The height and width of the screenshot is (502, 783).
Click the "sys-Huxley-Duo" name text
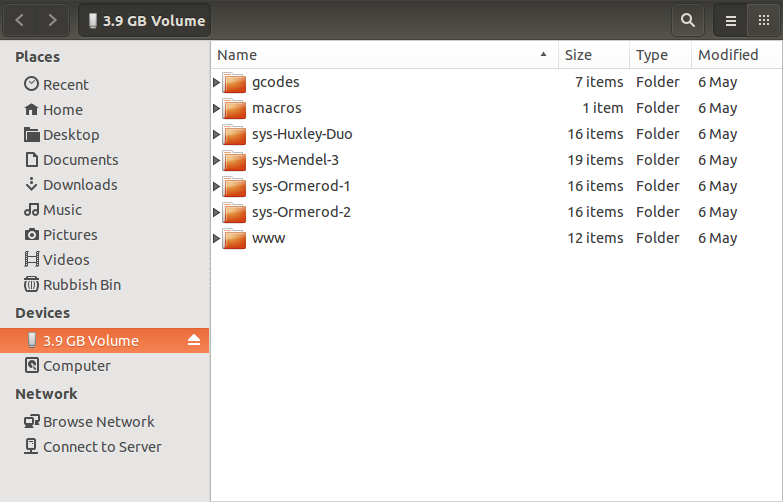click(302, 134)
